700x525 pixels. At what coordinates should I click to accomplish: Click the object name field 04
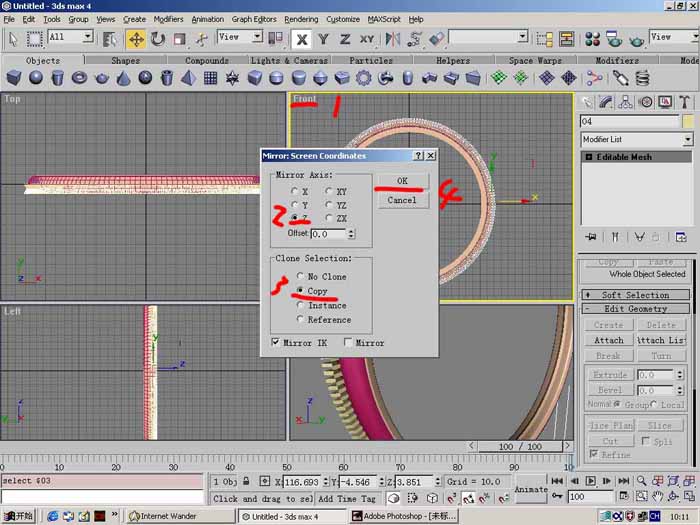[629, 121]
